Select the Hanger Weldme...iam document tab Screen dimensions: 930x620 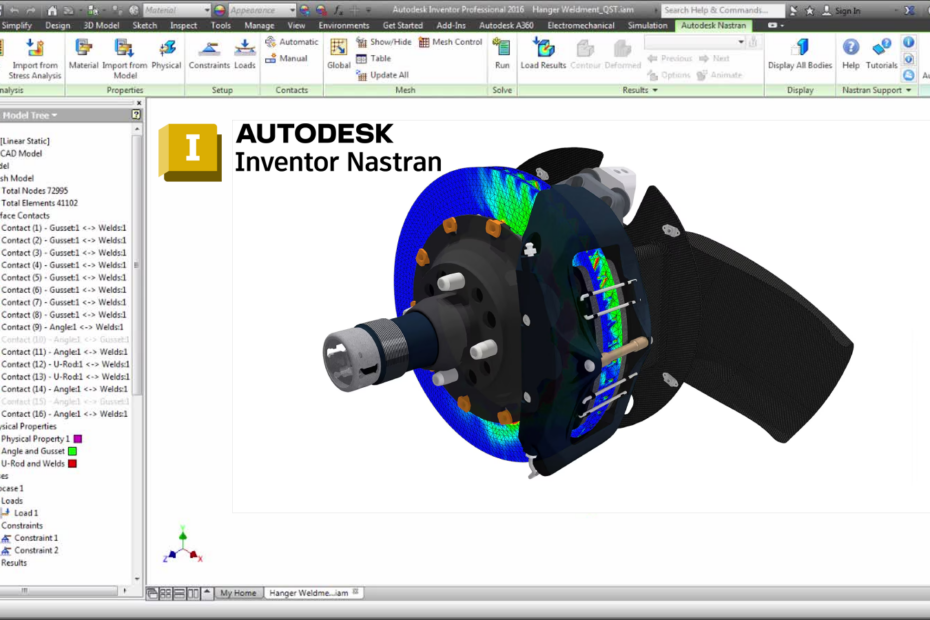coord(313,593)
